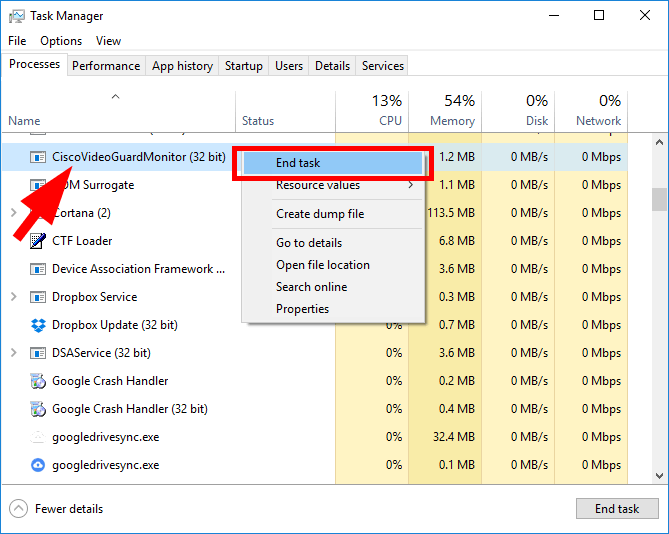This screenshot has width=669, height=534.
Task: Click the scrollbar down arrow
Action: [660, 475]
